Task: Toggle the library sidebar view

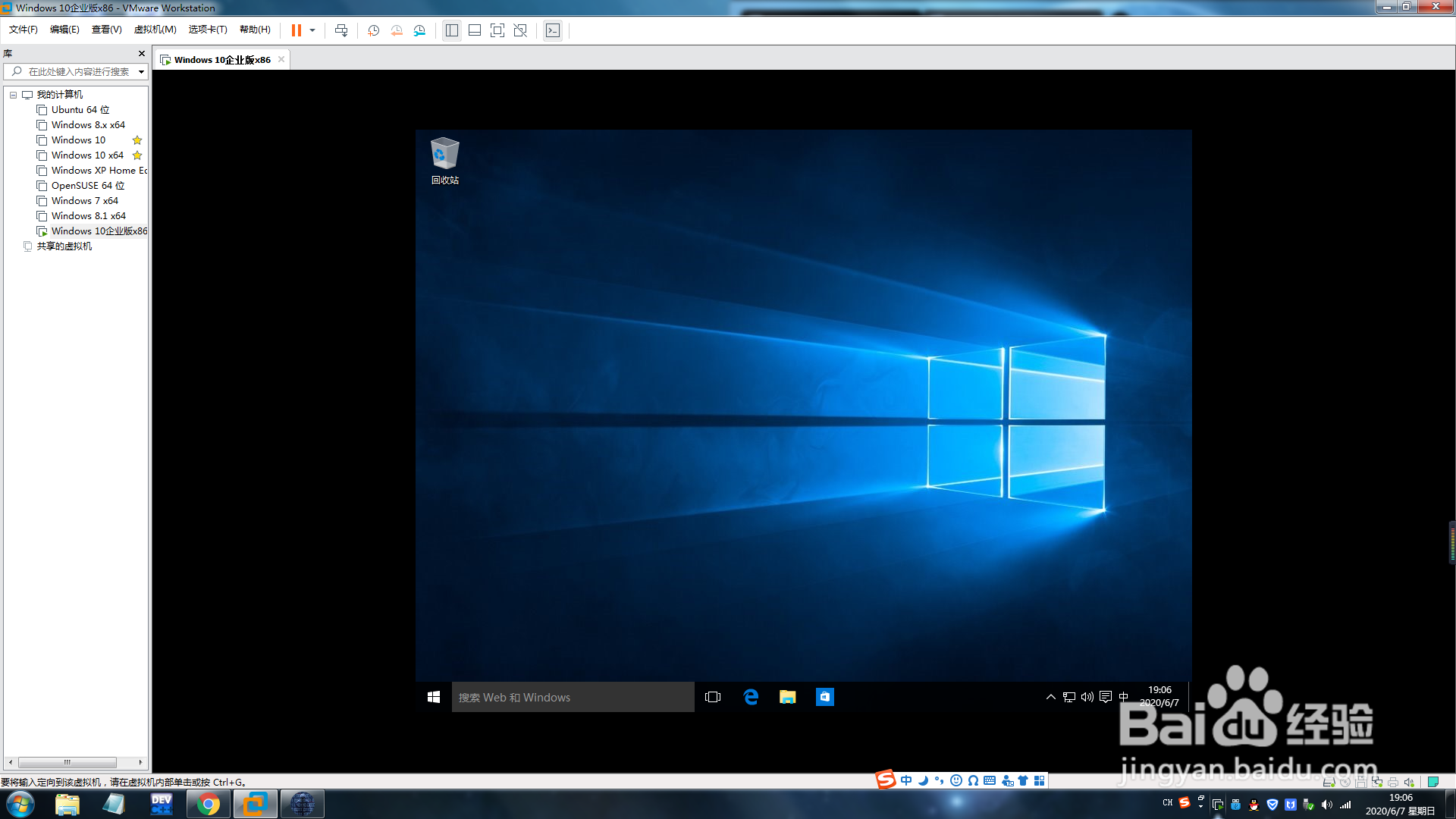Action: pos(452,30)
